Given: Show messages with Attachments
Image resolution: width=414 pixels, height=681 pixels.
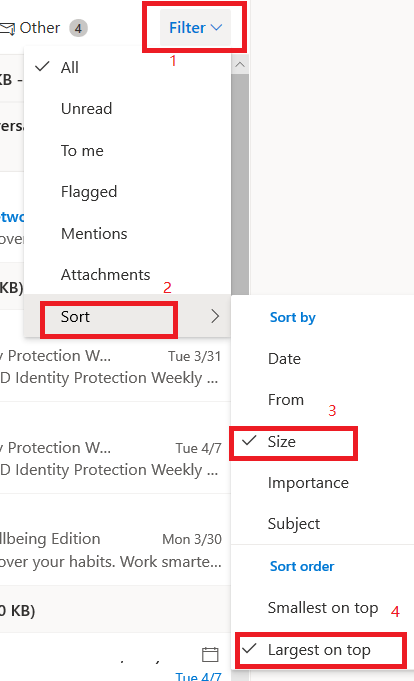Looking at the screenshot, I should [x=127, y=274].
